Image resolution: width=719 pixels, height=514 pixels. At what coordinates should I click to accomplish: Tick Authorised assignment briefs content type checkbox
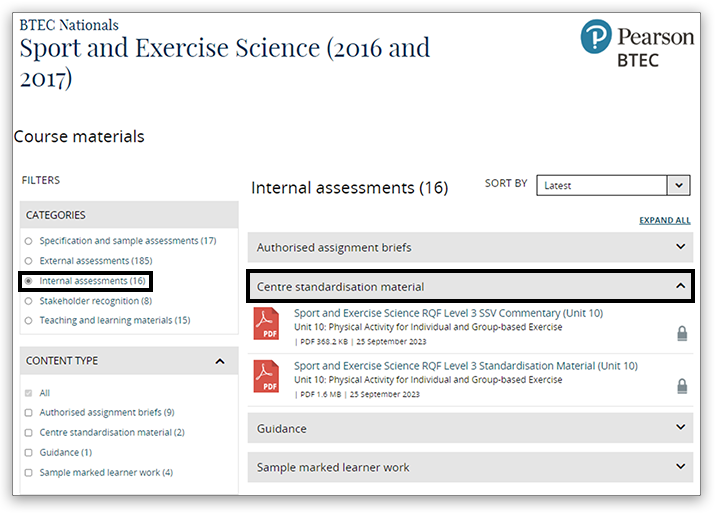coord(29,413)
